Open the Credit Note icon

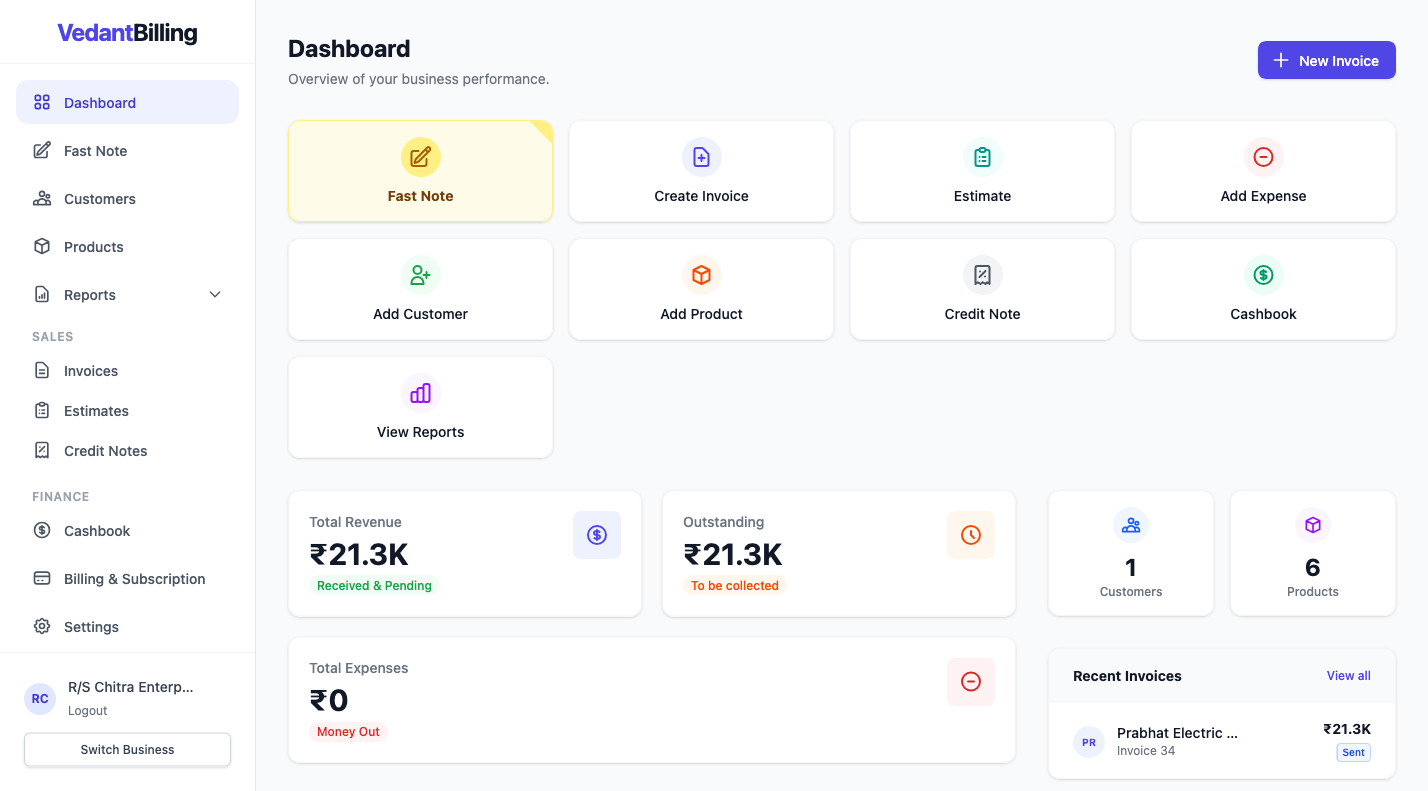point(982,275)
